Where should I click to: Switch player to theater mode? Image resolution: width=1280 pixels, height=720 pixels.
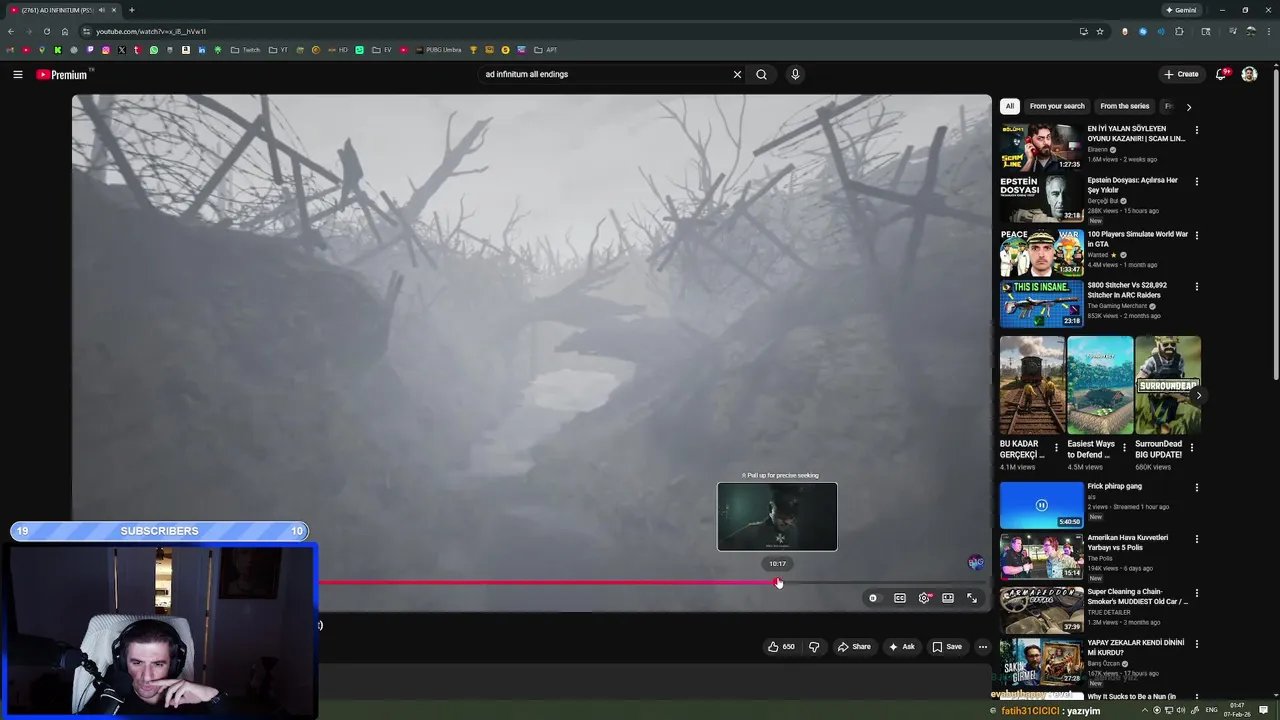[948, 598]
